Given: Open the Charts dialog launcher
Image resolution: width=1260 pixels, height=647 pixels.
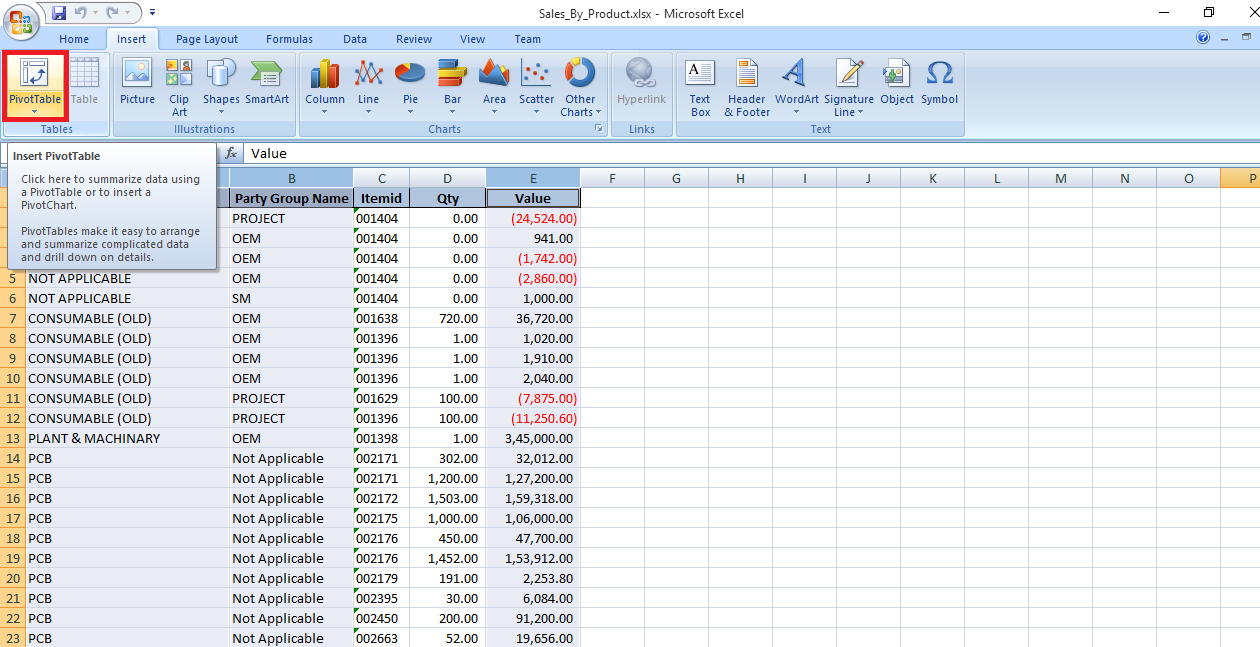Looking at the screenshot, I should pos(598,129).
